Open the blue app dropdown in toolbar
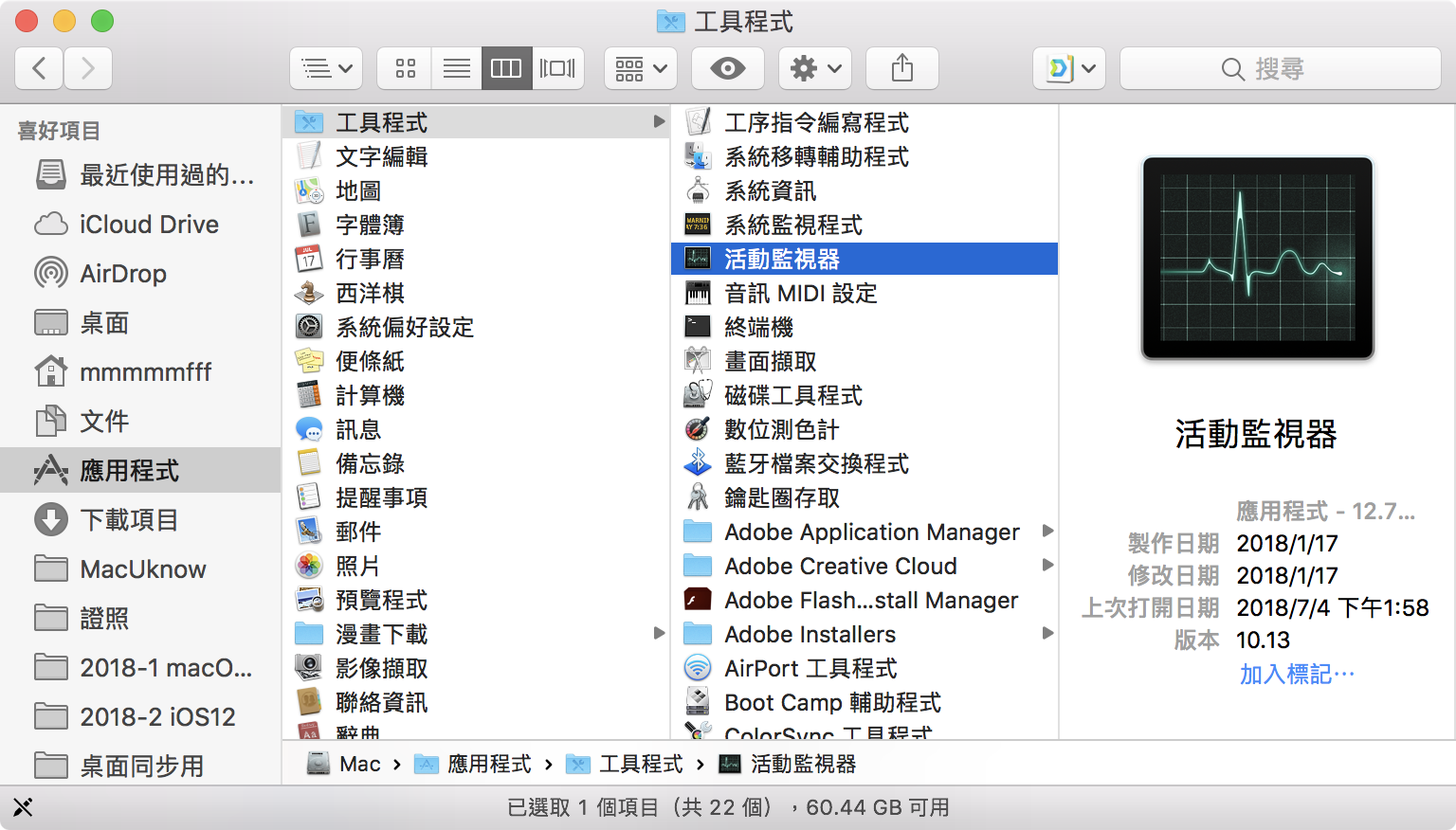This screenshot has width=1456, height=830. (x=1069, y=68)
